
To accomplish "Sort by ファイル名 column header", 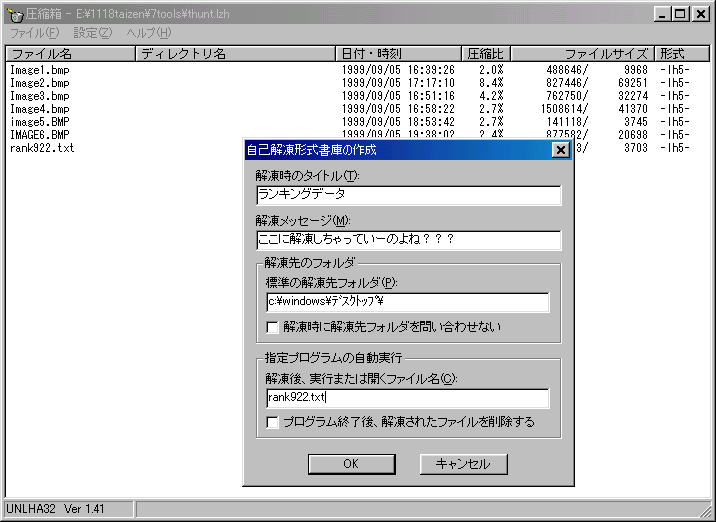I will tap(70, 53).
